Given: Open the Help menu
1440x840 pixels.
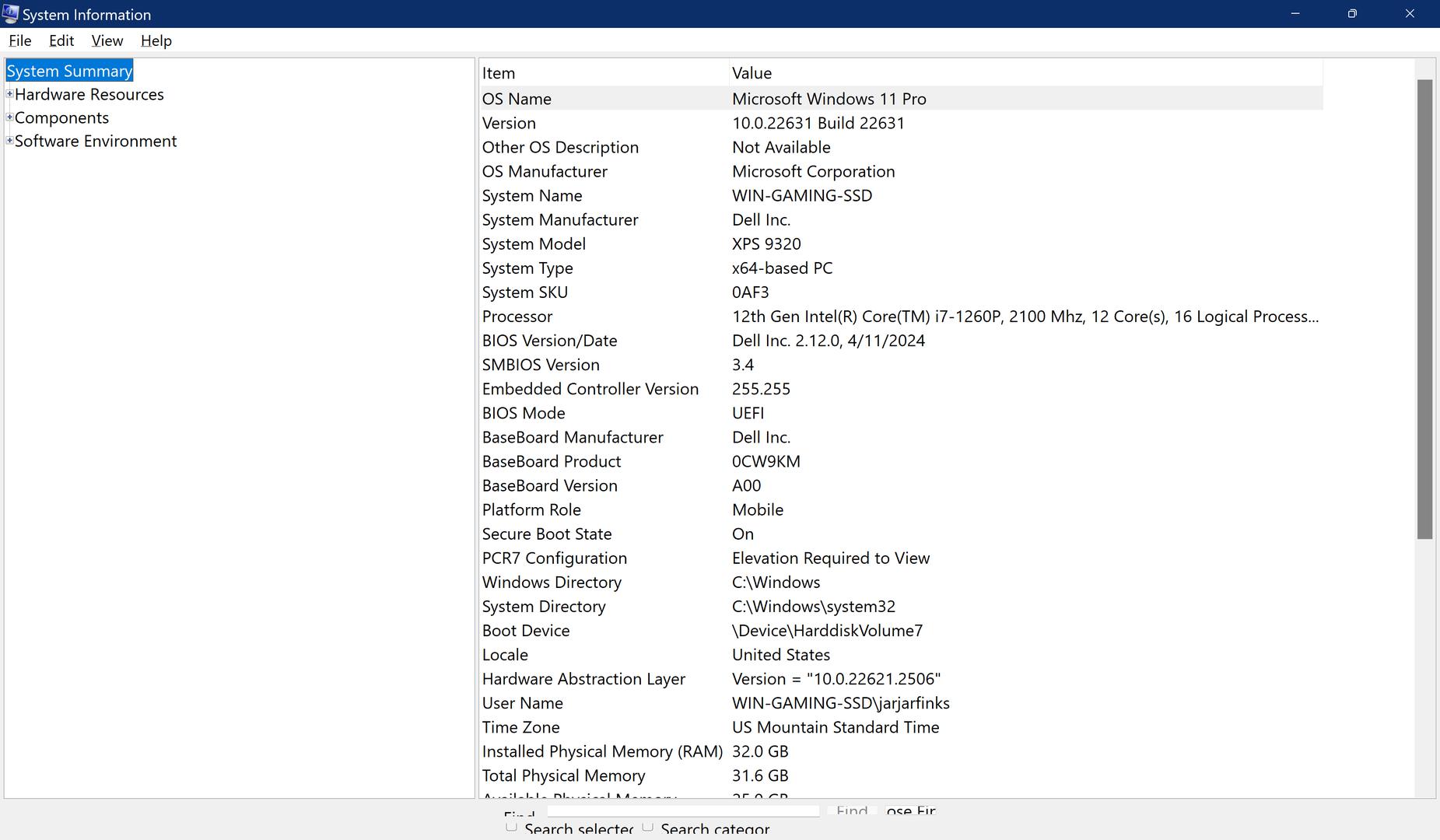Looking at the screenshot, I should tap(156, 40).
